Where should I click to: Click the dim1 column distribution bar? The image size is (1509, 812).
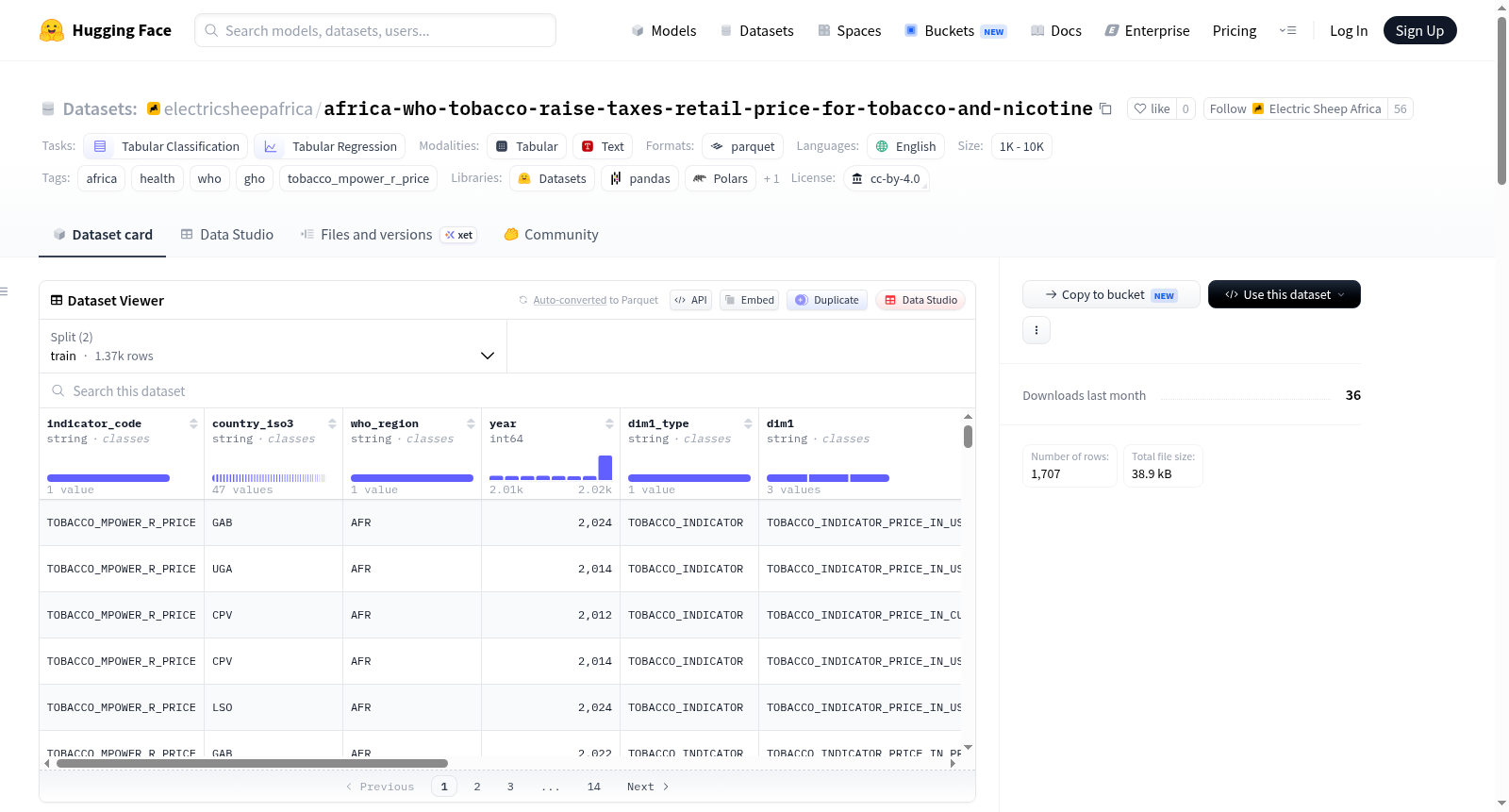pos(828,478)
